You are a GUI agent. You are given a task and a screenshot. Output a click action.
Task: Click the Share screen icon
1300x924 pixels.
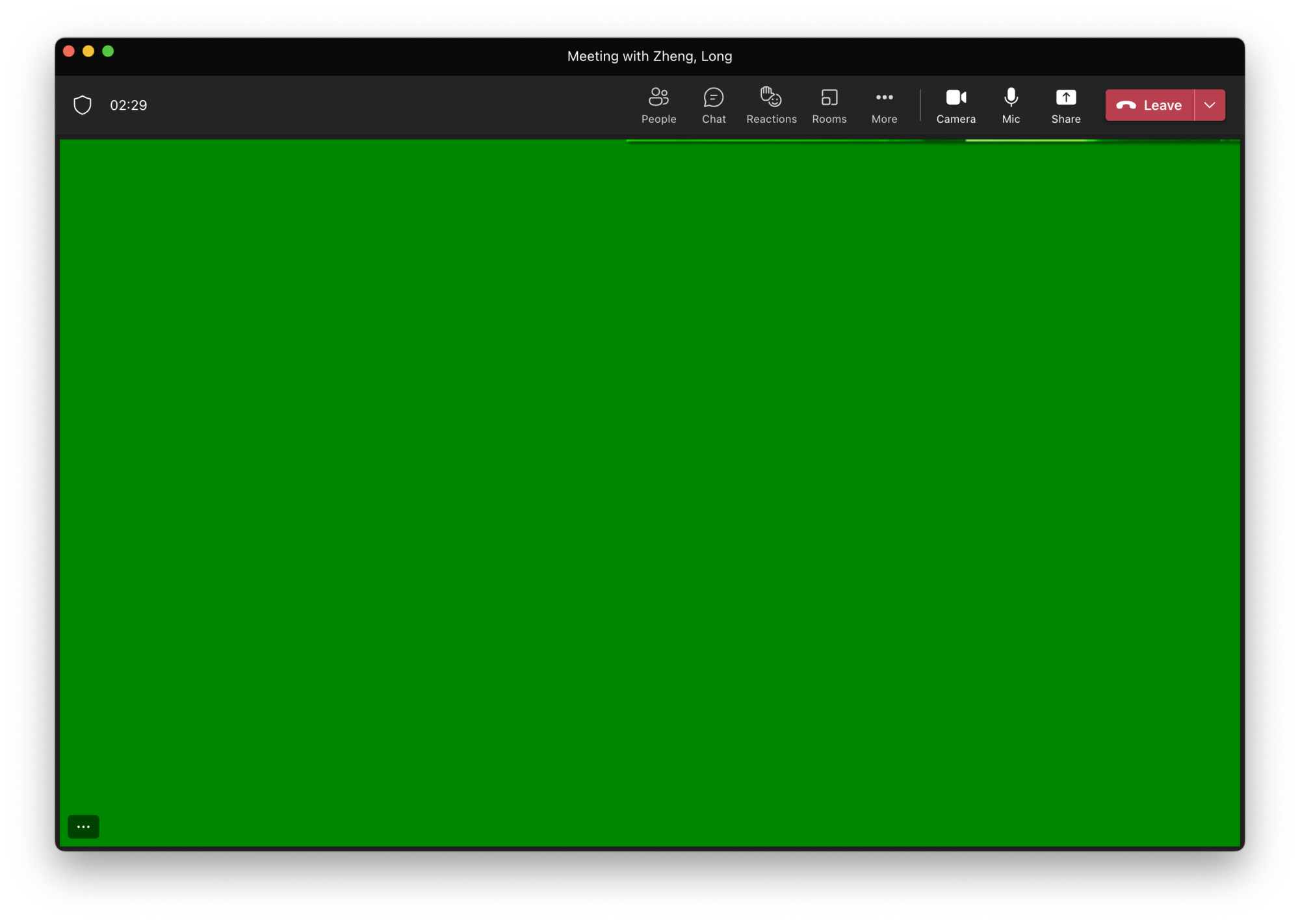click(1065, 97)
